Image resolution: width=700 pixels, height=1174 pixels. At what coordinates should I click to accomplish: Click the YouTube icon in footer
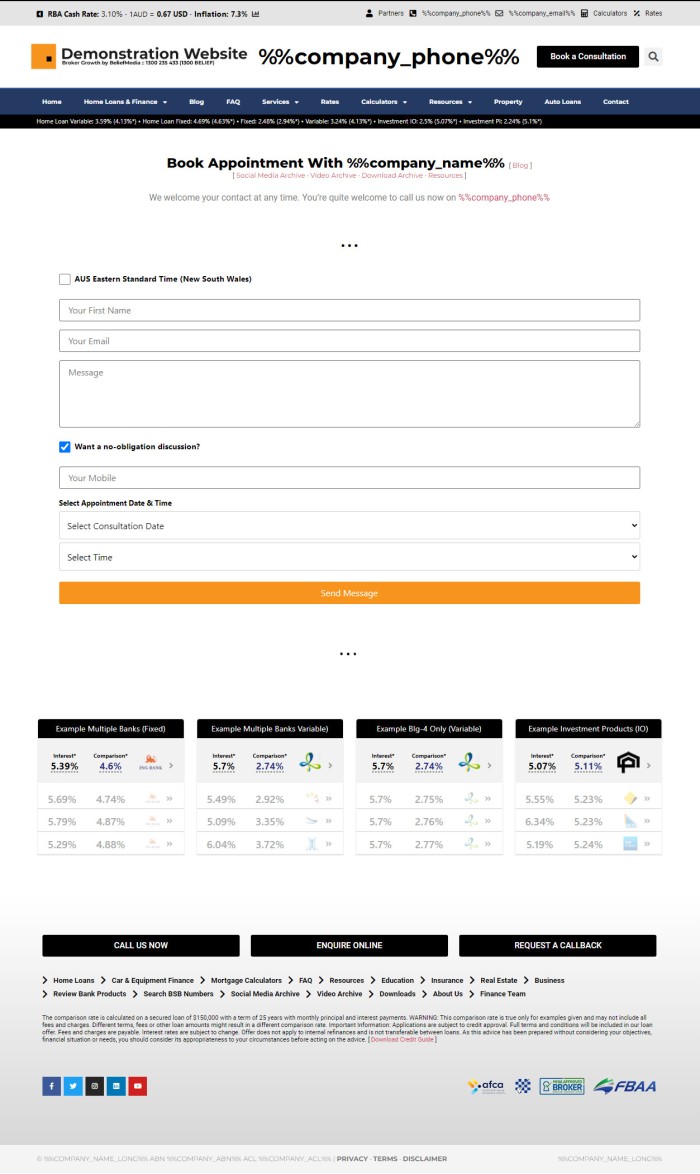[138, 1086]
